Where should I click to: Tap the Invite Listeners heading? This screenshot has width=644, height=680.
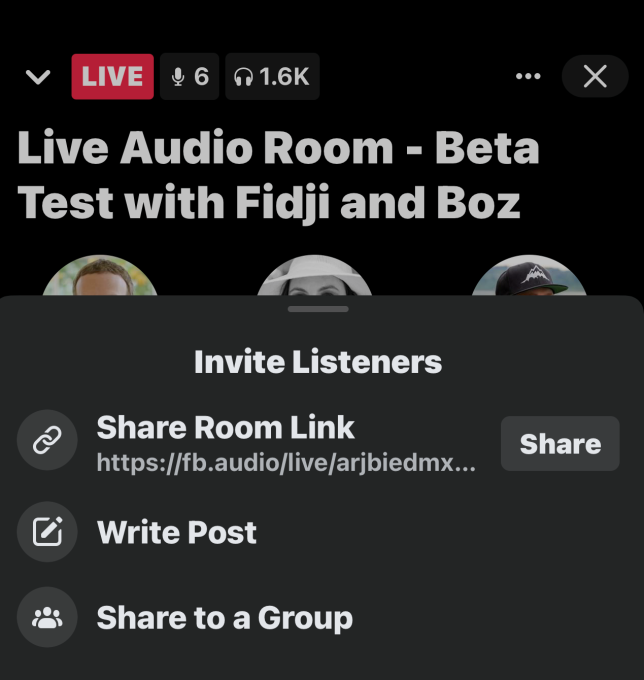pos(318,361)
